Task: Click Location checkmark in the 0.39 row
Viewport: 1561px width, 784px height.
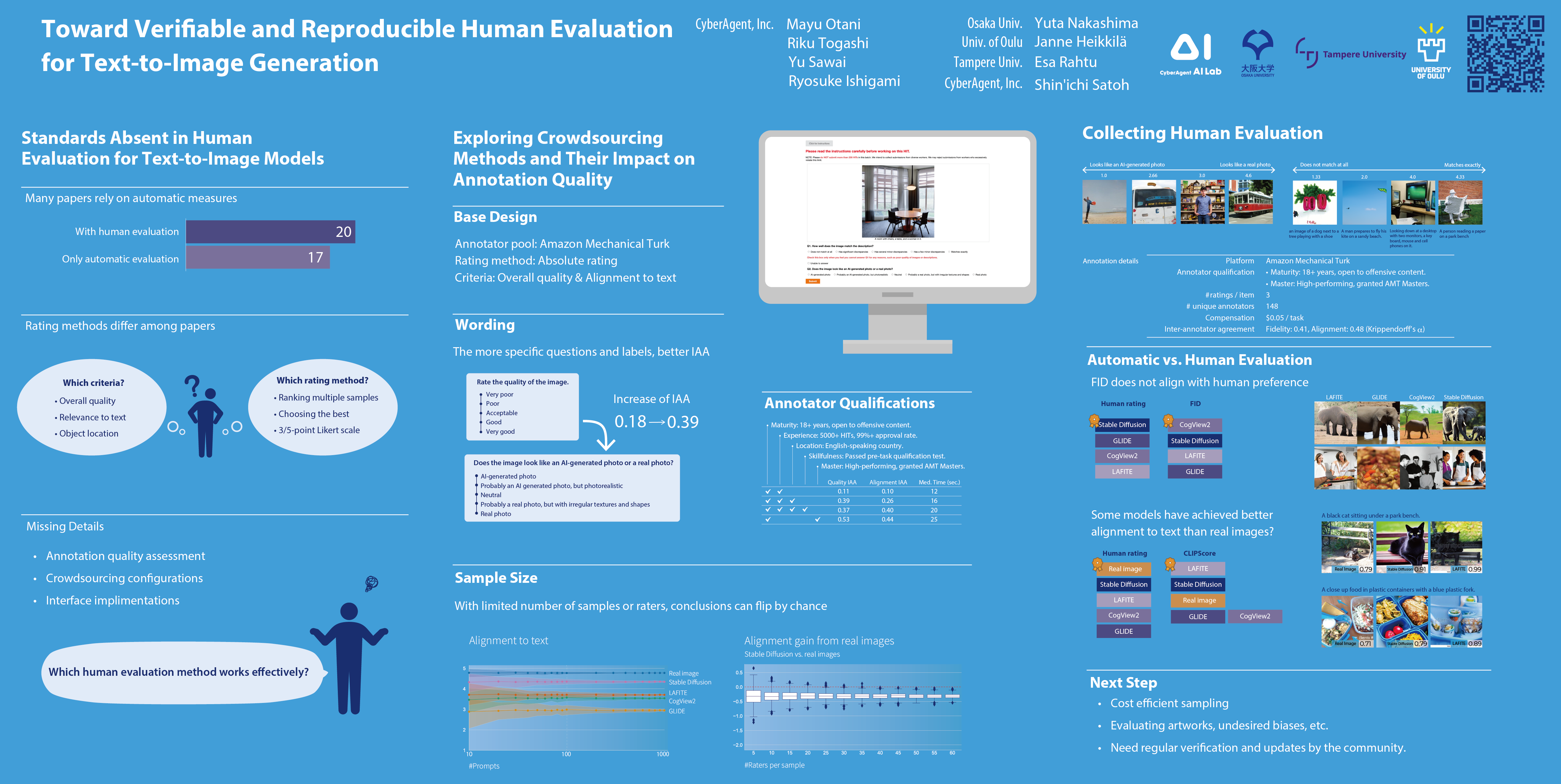Action: click(x=792, y=501)
